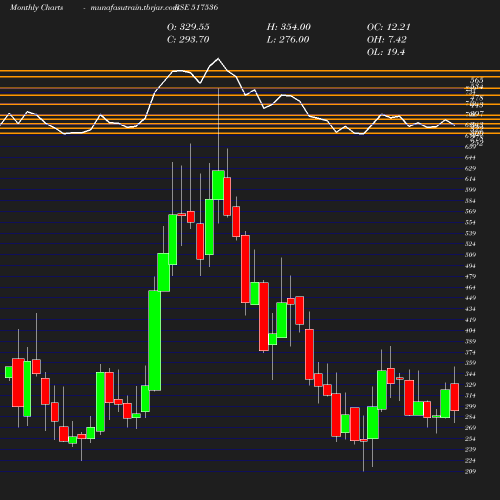Click price axis label "314"

click(470, 396)
